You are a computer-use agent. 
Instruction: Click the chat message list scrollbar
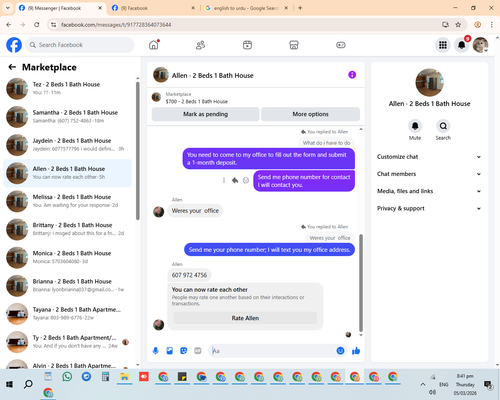(361, 283)
